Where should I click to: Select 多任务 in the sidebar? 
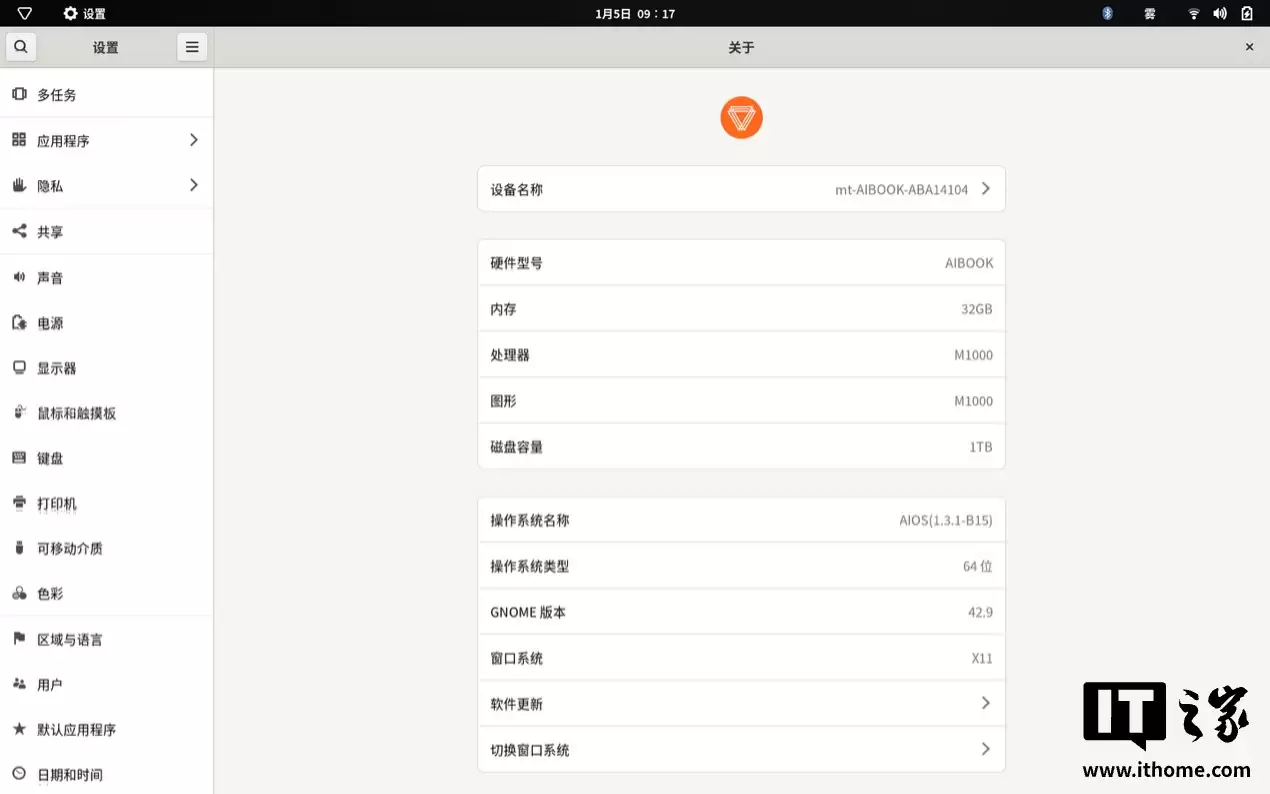[57, 95]
